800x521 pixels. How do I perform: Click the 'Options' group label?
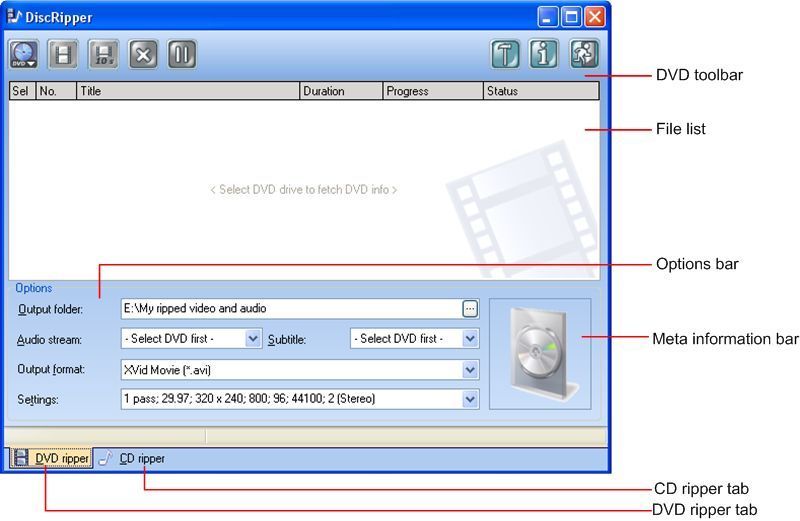[34, 288]
